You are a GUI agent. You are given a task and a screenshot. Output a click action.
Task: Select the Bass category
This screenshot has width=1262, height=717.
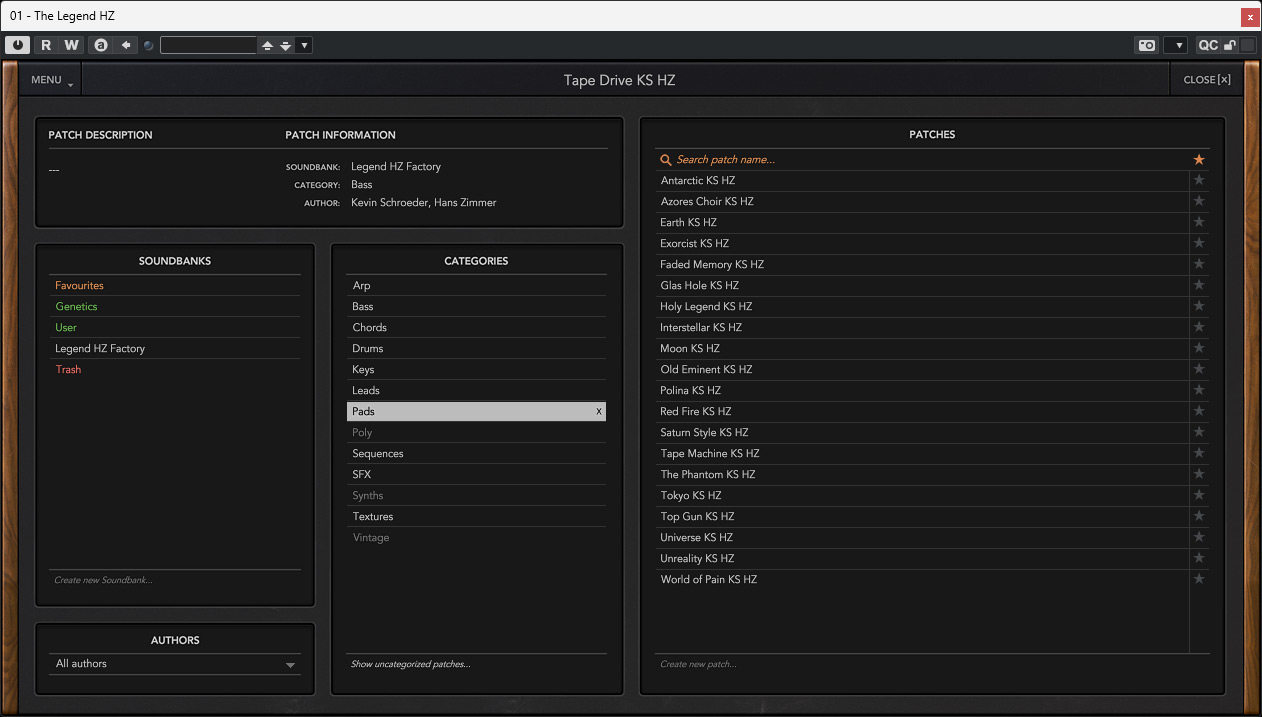coord(363,307)
